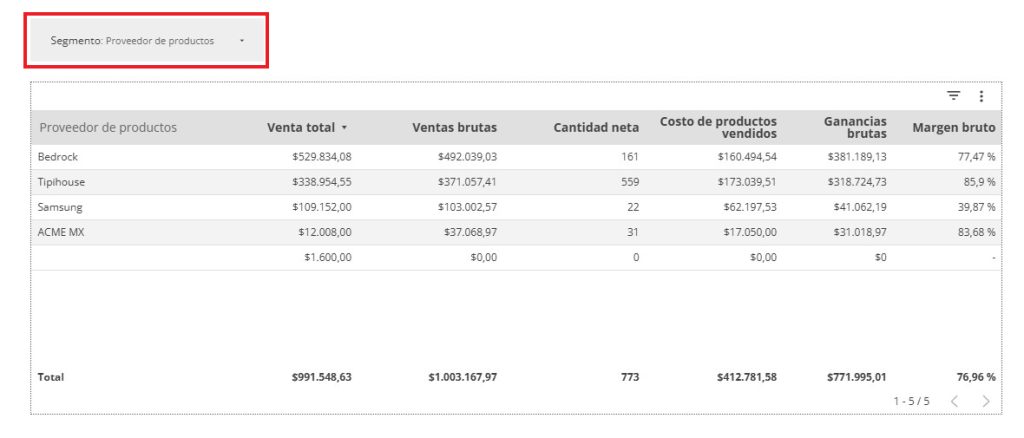
Task: Click net quantity value 559
Action: tap(630, 182)
